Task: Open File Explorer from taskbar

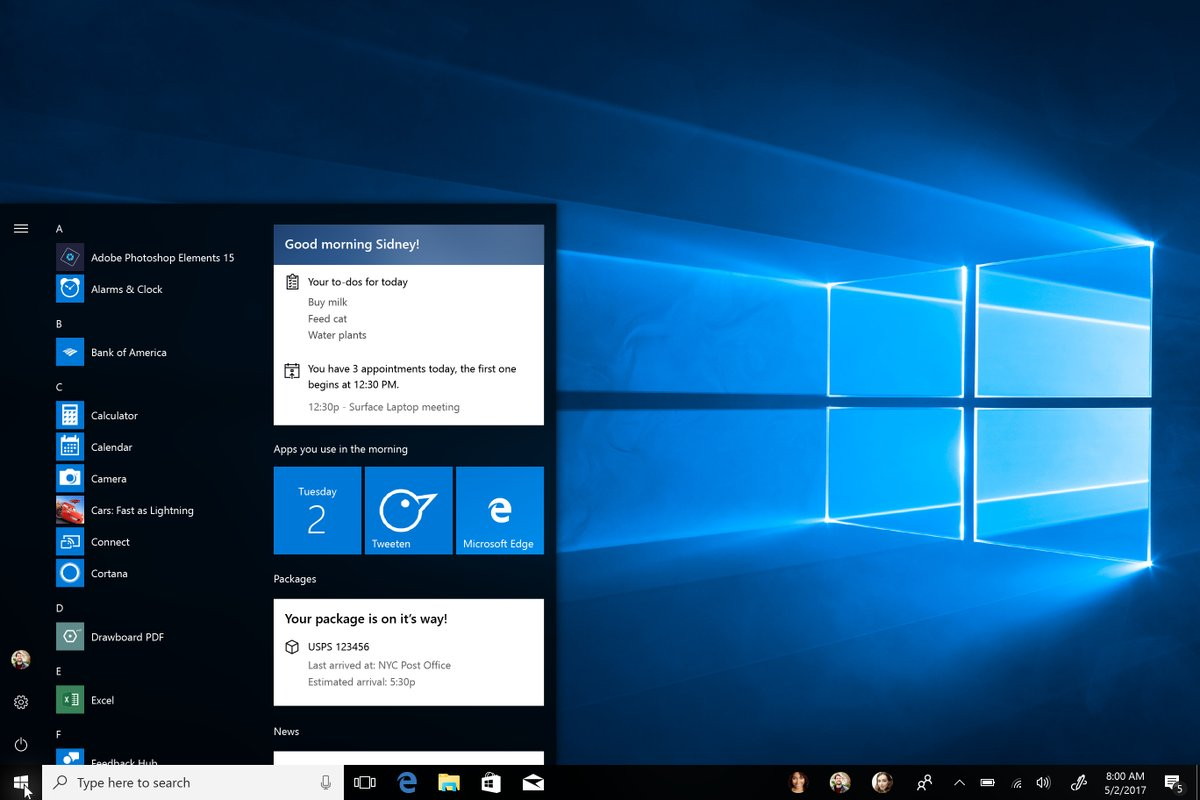Action: [449, 782]
